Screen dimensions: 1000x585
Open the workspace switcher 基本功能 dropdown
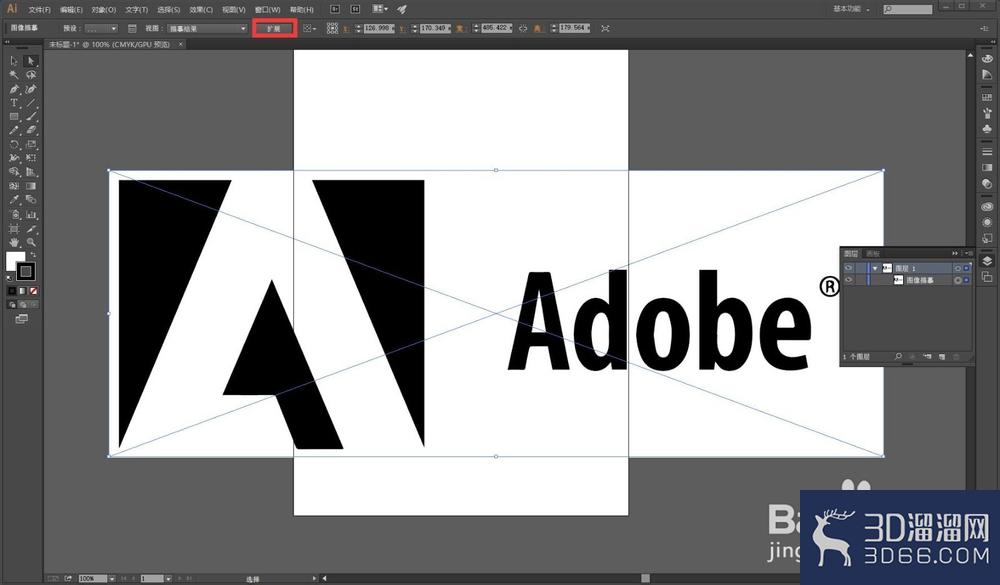851,9
